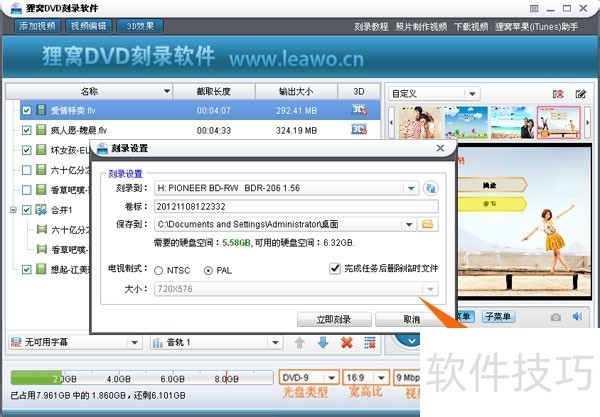
Task: Open the 3D效果 toolbar button
Action: coord(140,26)
